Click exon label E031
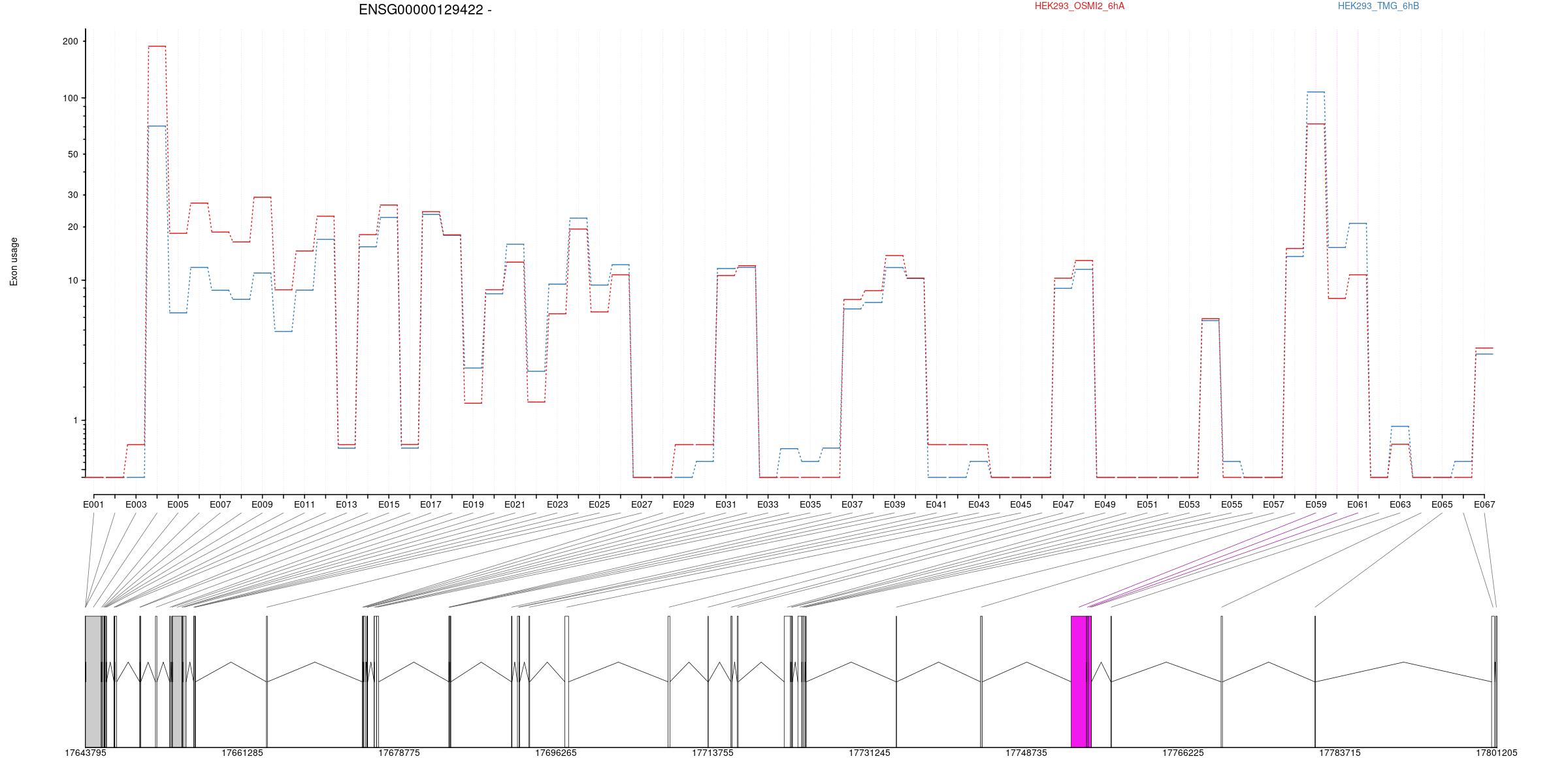The height and width of the screenshot is (784, 1568). pyautogui.click(x=726, y=504)
